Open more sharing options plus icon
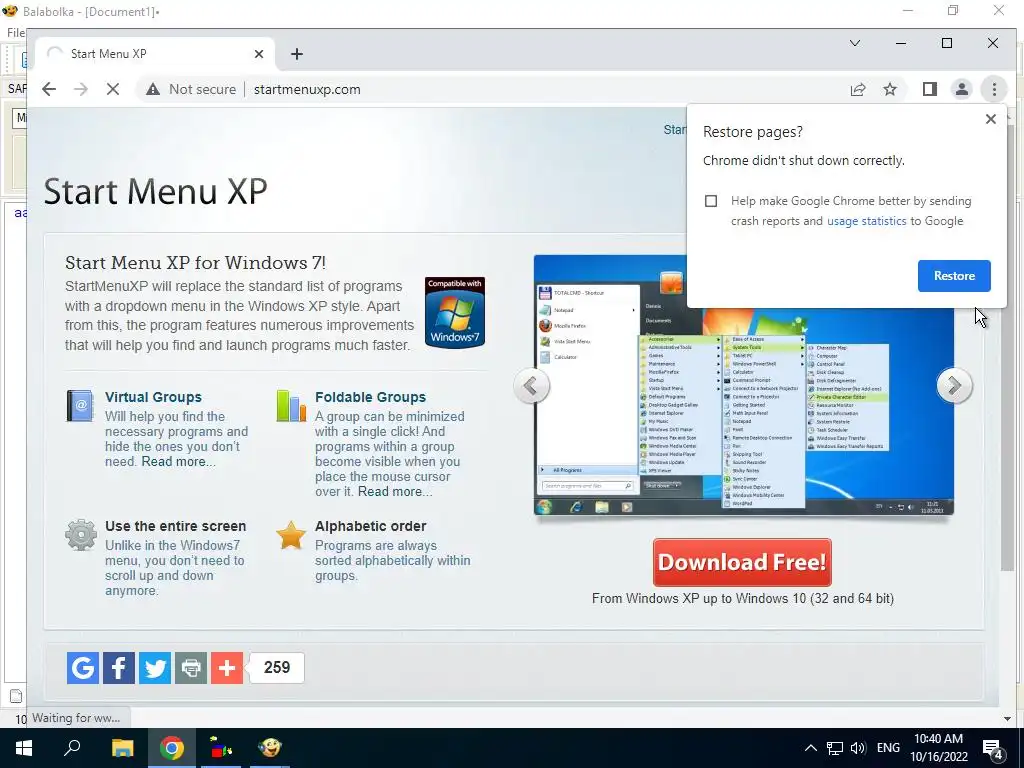The image size is (1024, 768). [x=227, y=667]
